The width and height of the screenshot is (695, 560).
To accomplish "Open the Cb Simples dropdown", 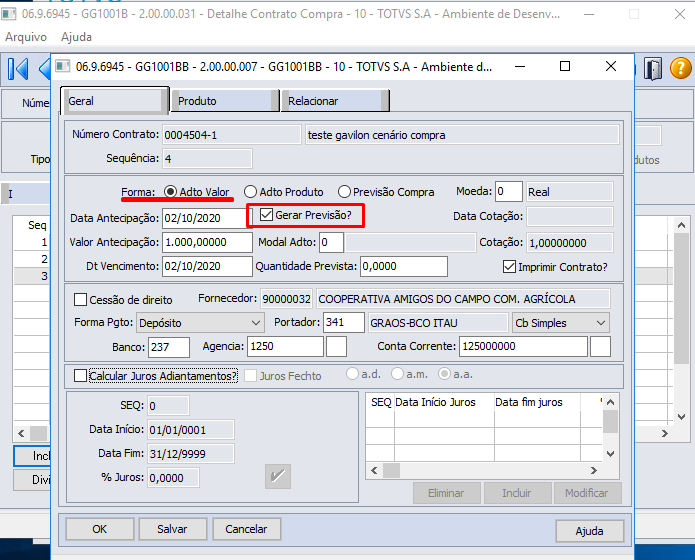I will tap(561, 323).
